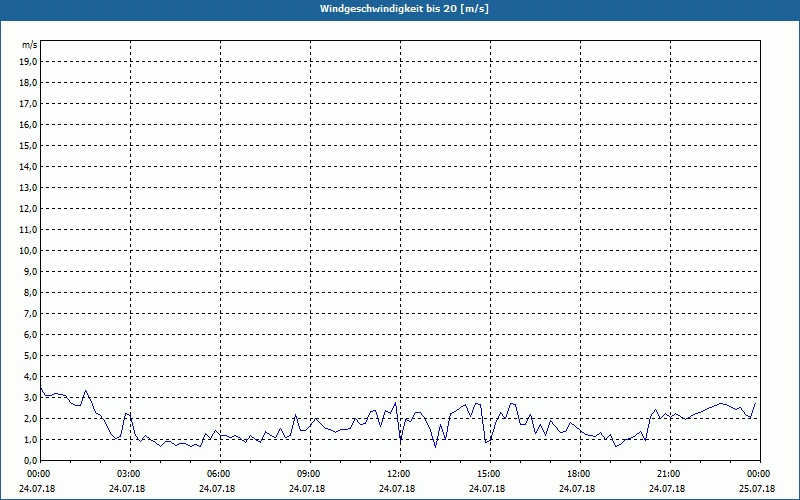Click the 25.07.18 date label
800x500 pixels.
click(x=757, y=489)
